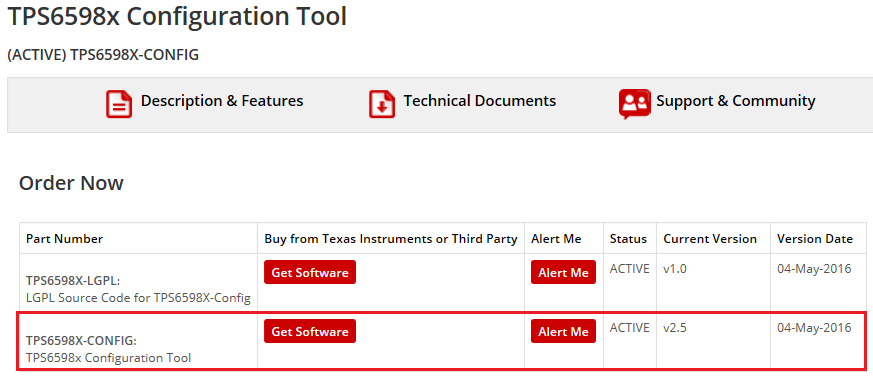The height and width of the screenshot is (380, 873).
Task: Click 04-May-2016 date in the LGPL row
Action: pyautogui.click(x=814, y=269)
